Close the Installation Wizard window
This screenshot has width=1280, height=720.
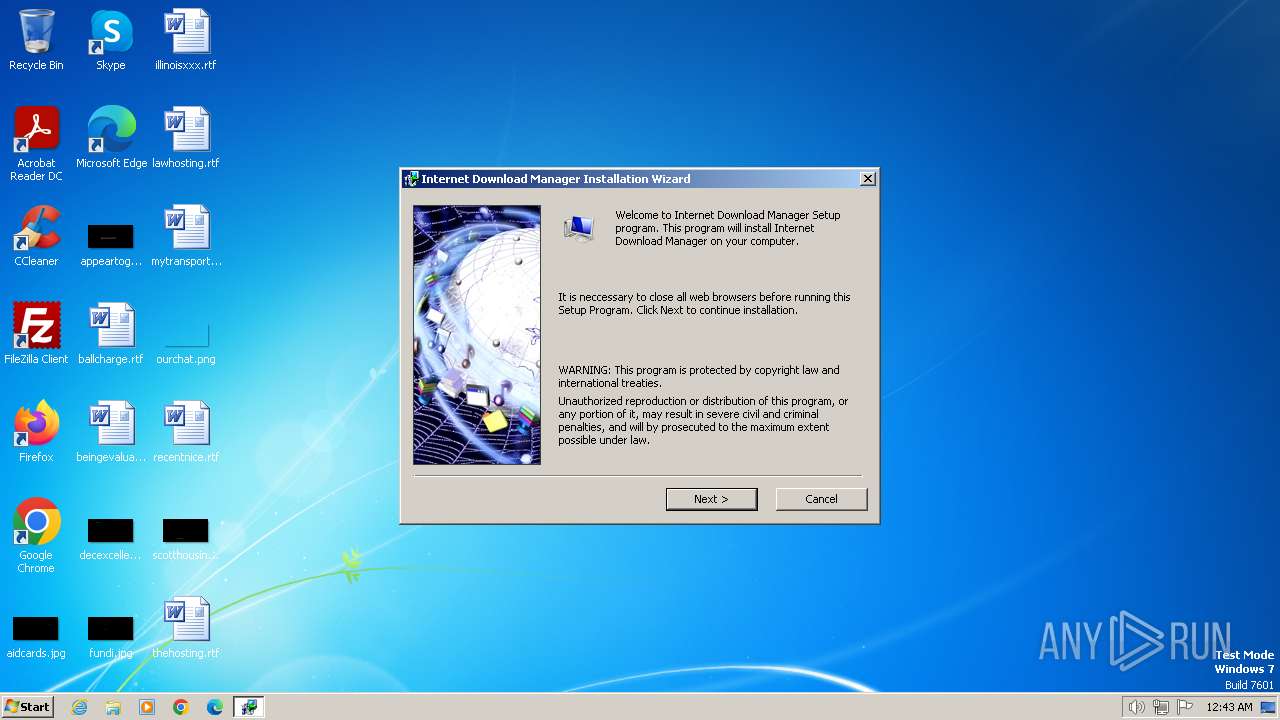[x=868, y=179]
